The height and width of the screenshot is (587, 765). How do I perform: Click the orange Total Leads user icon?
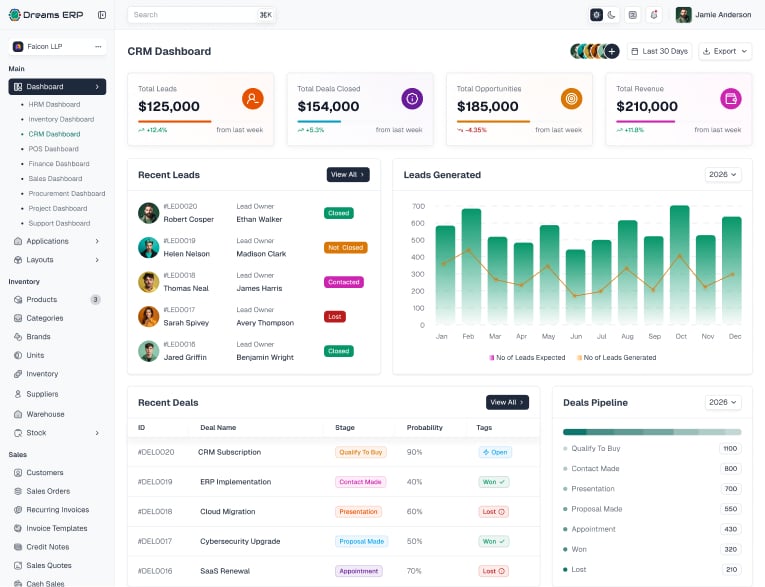[x=252, y=99]
